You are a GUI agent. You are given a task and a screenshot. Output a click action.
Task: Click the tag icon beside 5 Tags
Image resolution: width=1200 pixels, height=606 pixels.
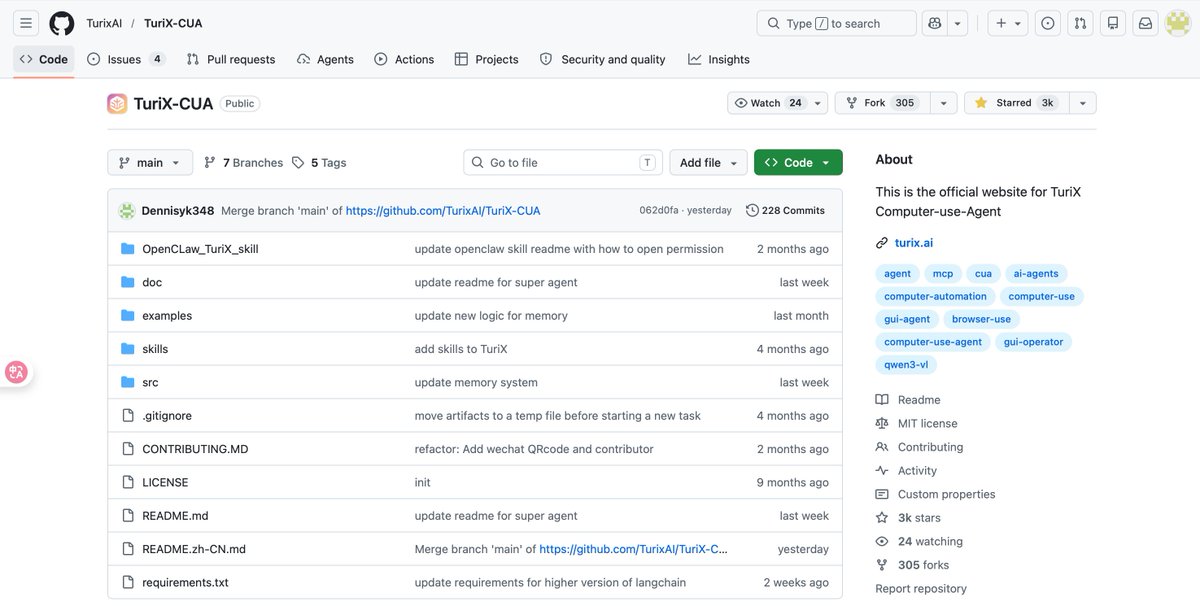pos(298,162)
